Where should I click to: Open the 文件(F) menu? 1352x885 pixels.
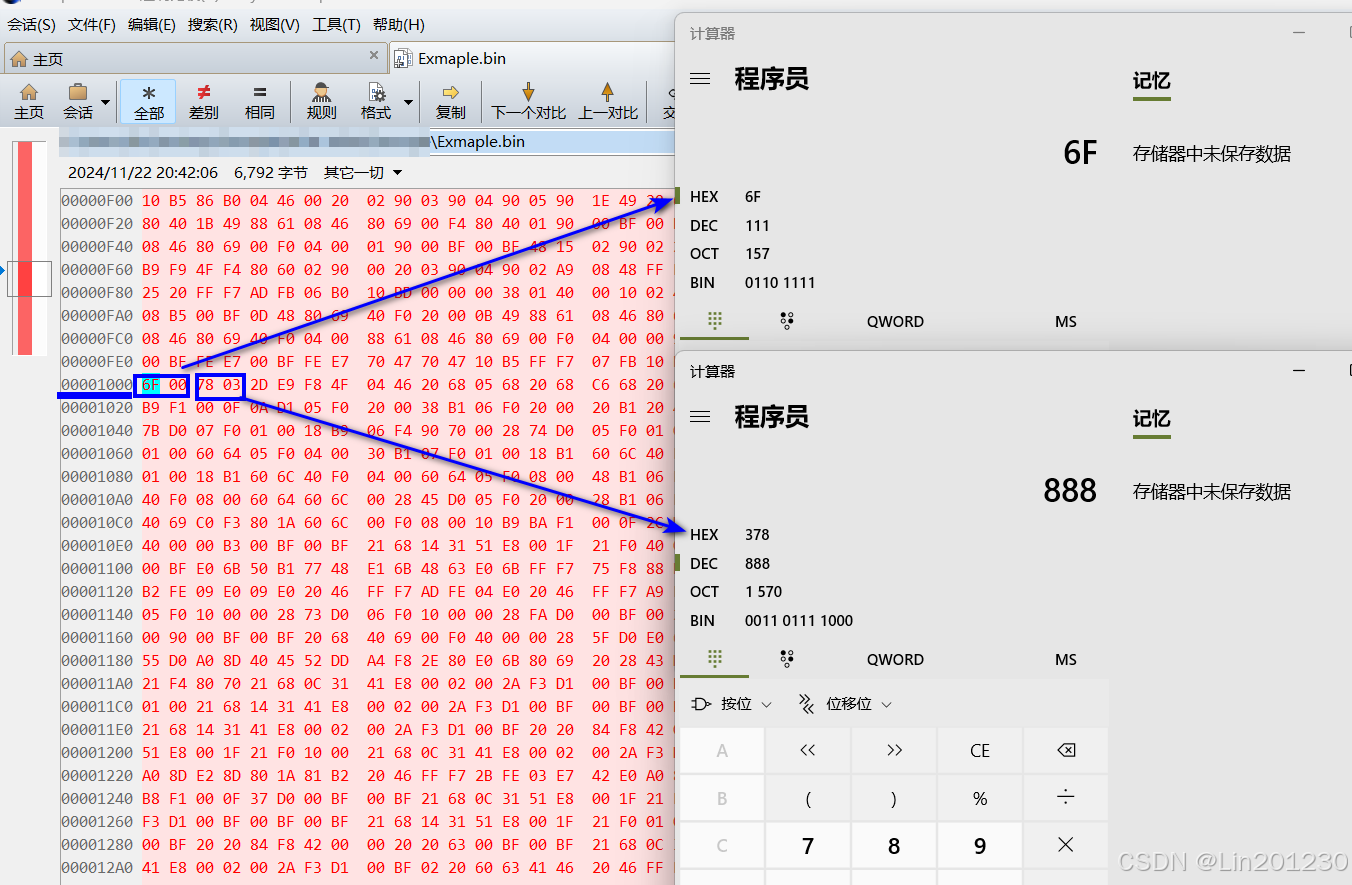92,24
